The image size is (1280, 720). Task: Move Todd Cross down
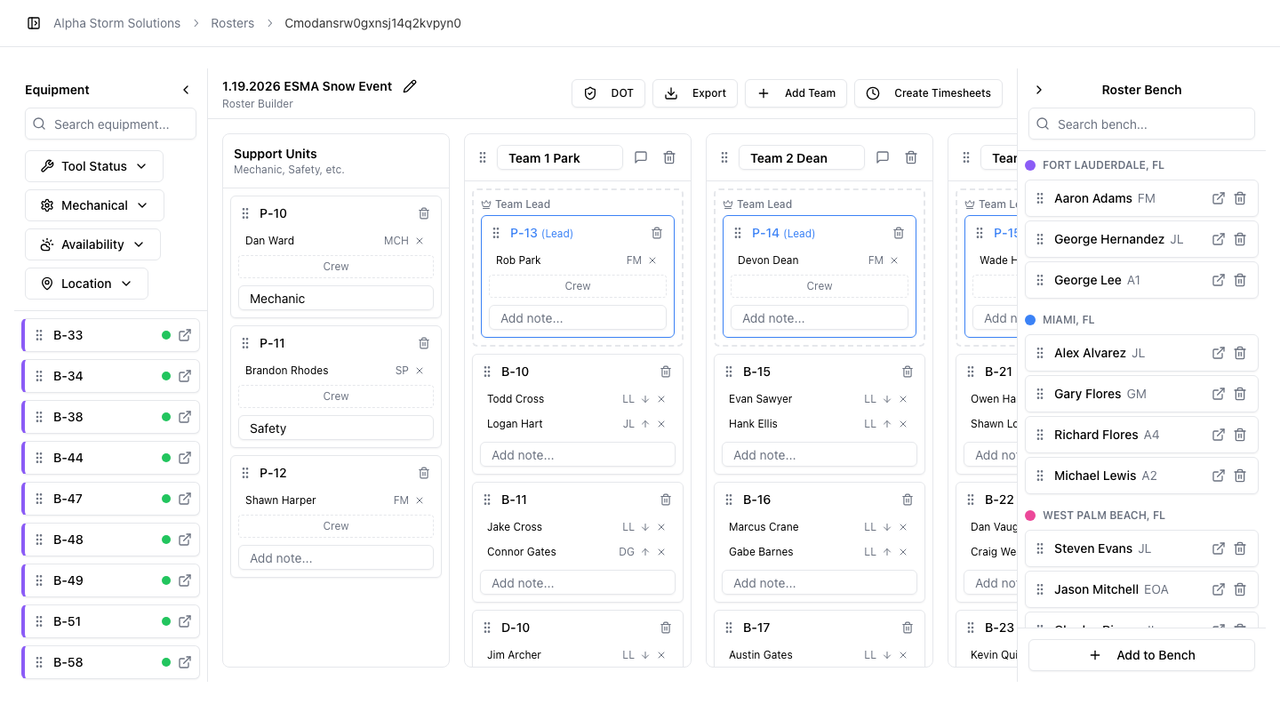pyautogui.click(x=645, y=399)
